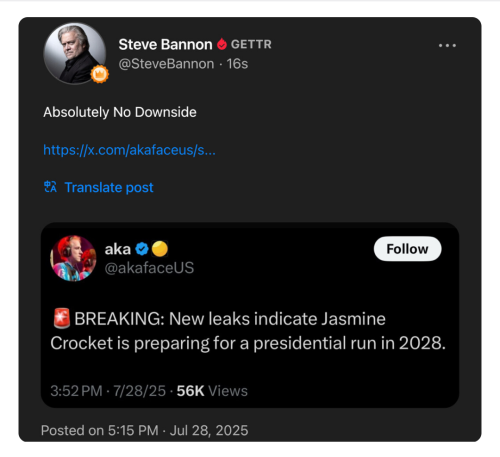Image resolution: width=500 pixels, height=457 pixels.
Task: Click the aka account avatar
Action: [73, 258]
